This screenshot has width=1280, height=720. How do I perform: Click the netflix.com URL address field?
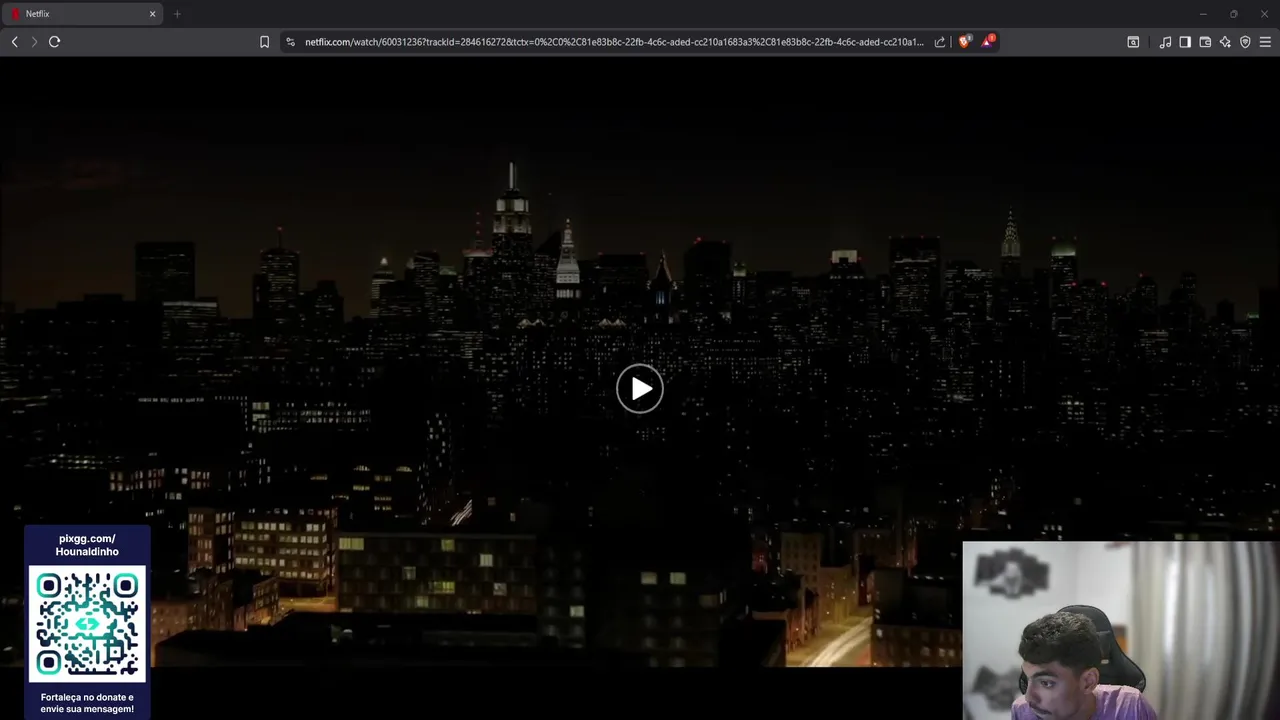tap(614, 42)
